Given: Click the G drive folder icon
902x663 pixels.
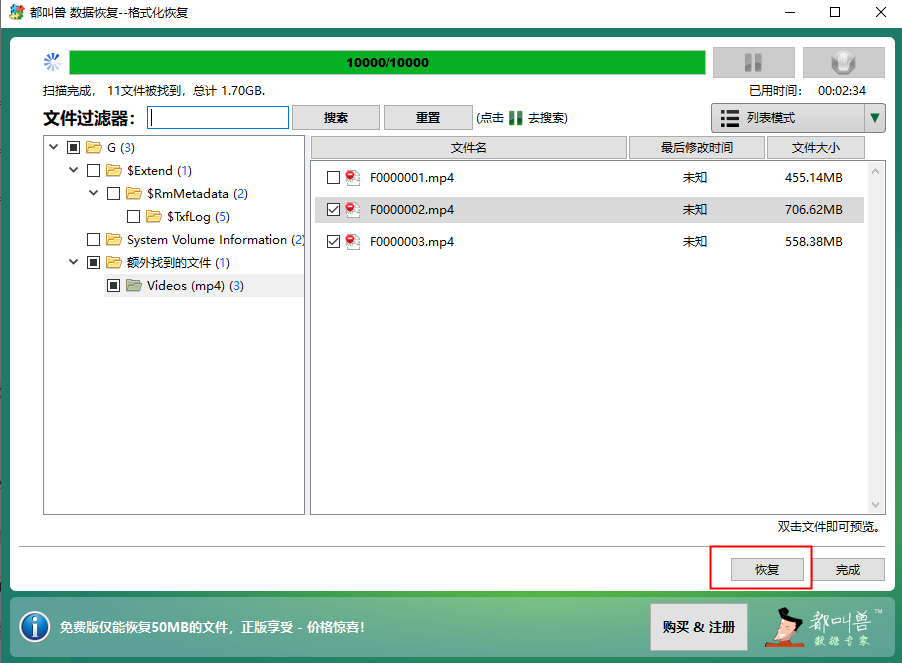Looking at the screenshot, I should (94, 148).
